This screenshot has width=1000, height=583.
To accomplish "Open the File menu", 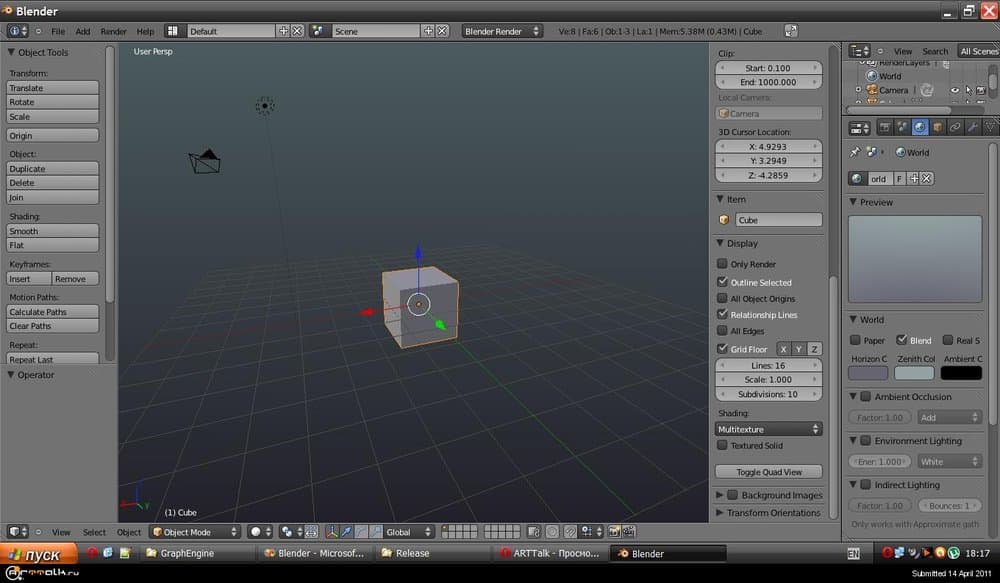I will coord(58,31).
